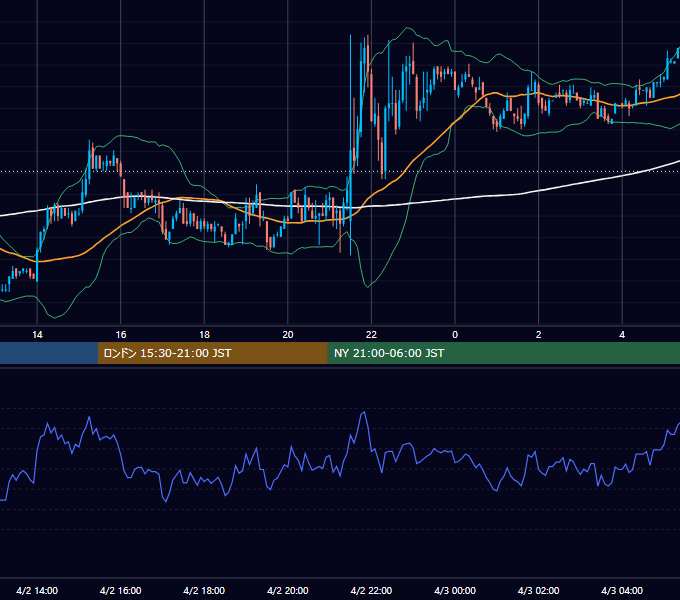Click the 4/3 02:00 date label
This screenshot has height=600, width=680.
pos(538,590)
